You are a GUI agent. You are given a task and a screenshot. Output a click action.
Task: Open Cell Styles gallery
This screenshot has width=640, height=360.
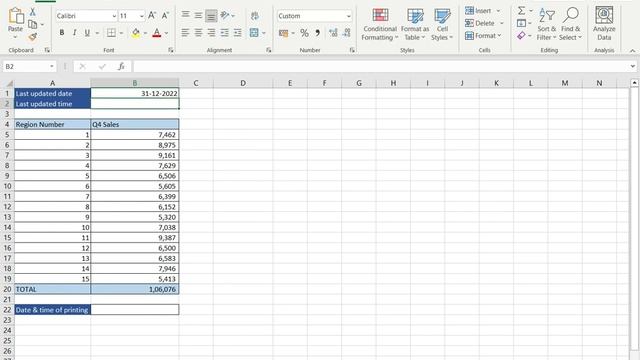pyautogui.click(x=442, y=24)
